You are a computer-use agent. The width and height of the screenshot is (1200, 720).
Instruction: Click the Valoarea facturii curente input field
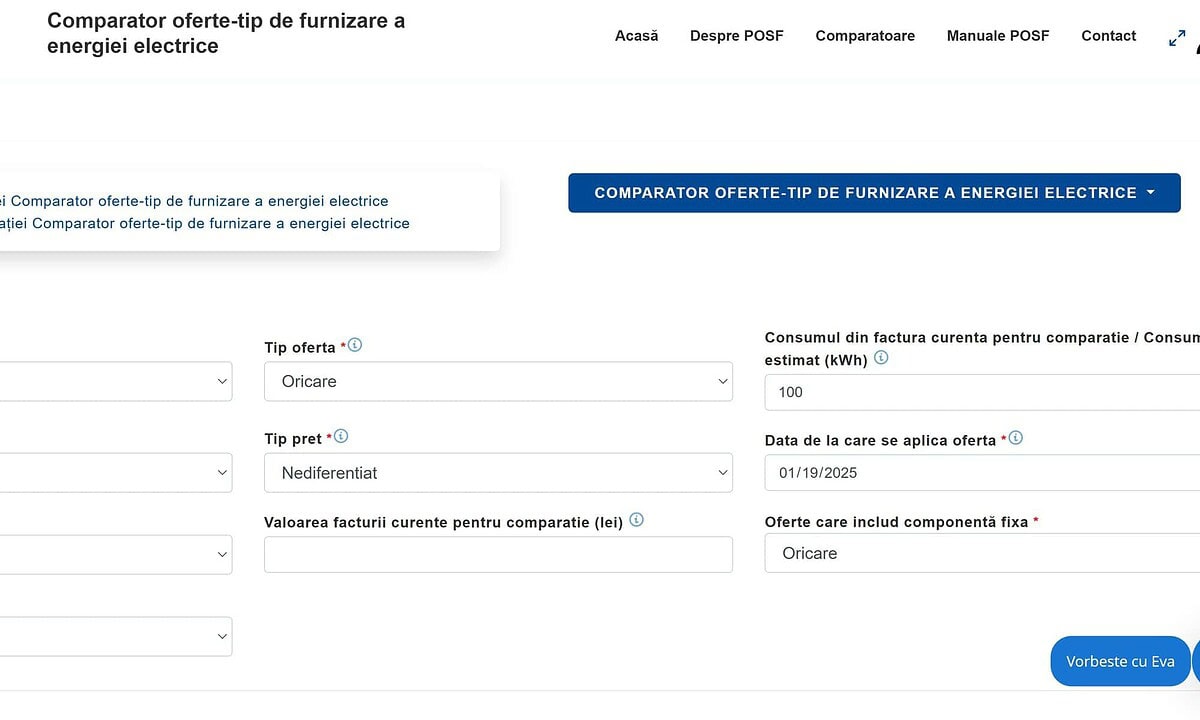point(498,555)
